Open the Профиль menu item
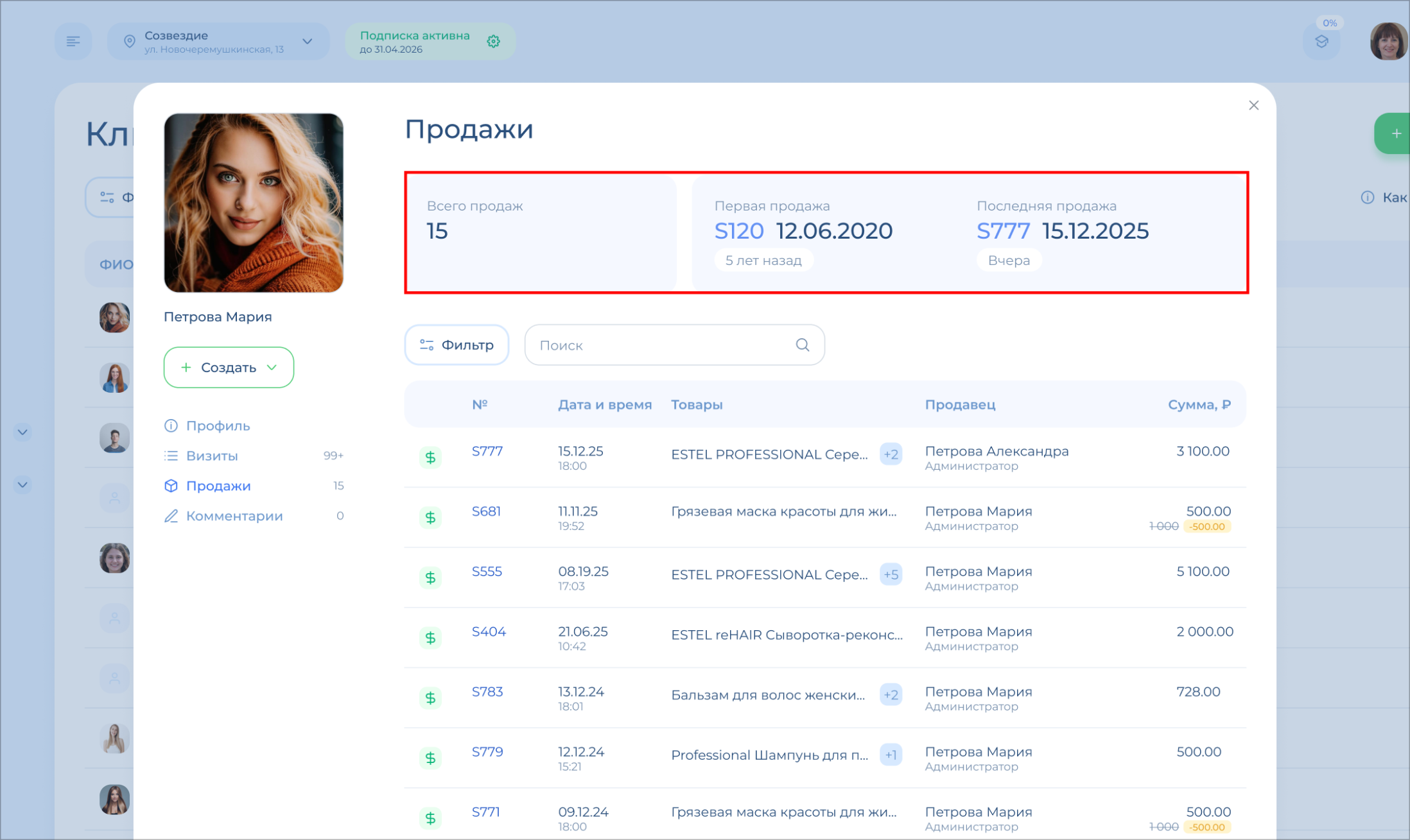Screen dimensions: 1410x840 (x=218, y=426)
